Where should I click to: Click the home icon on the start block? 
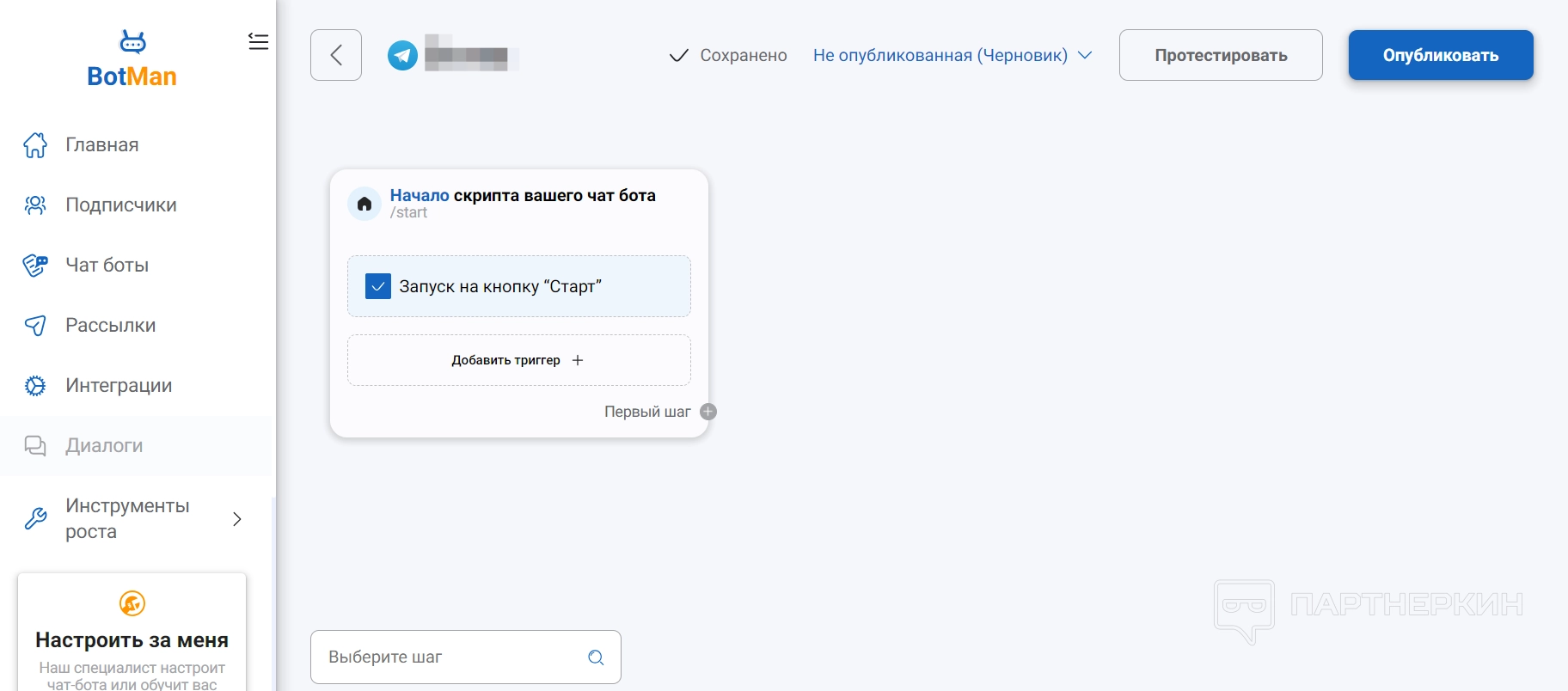pyautogui.click(x=364, y=204)
